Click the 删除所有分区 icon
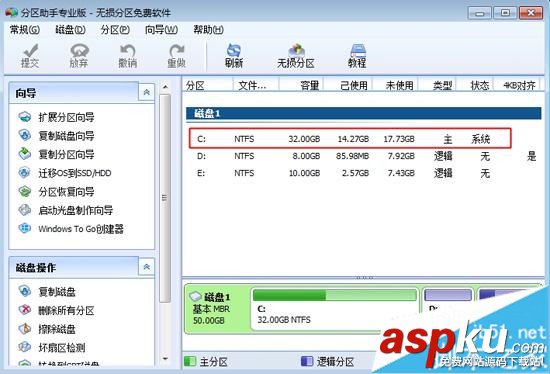 pyautogui.click(x=25, y=310)
